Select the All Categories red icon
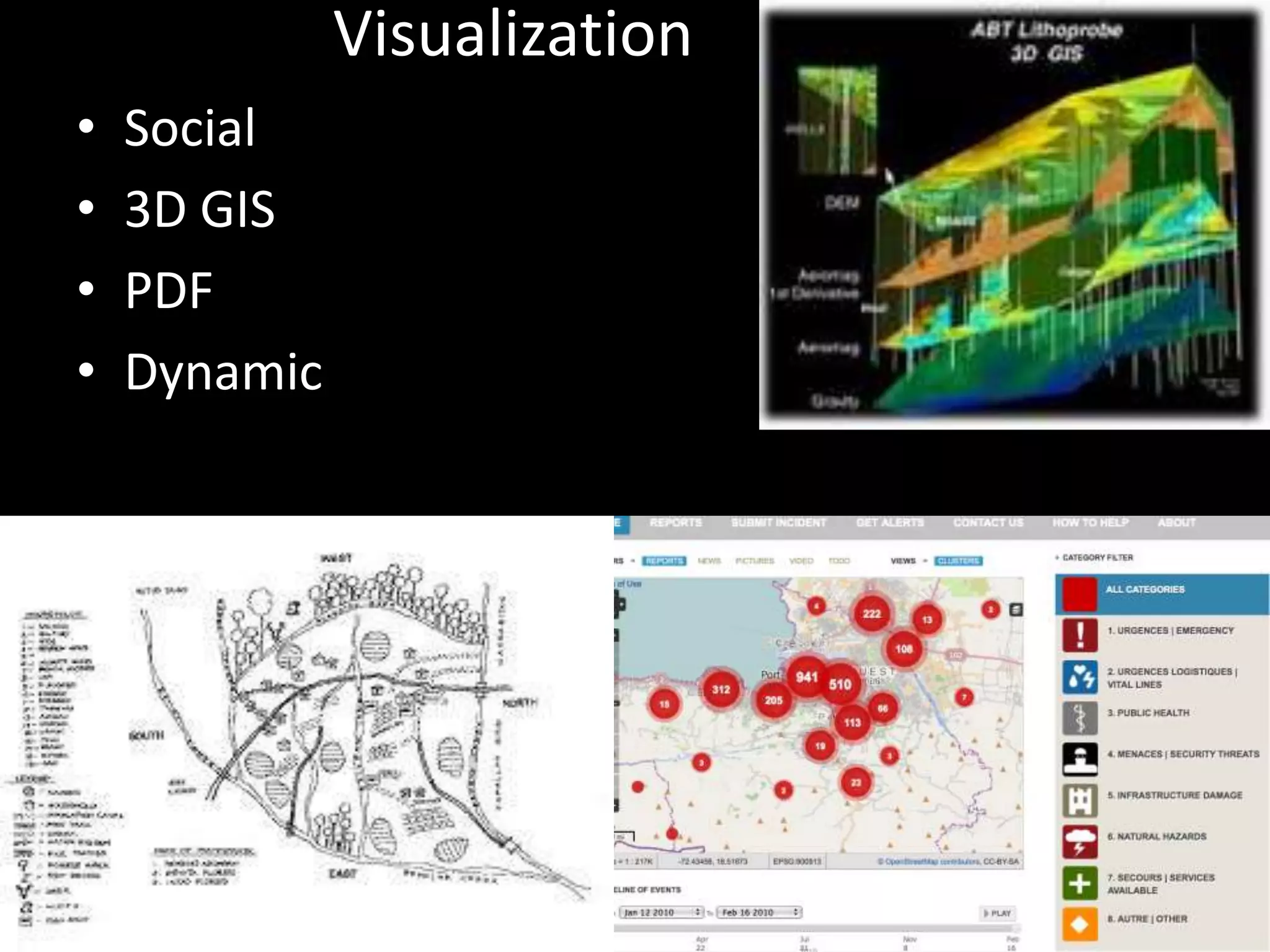The image size is (1270, 952). click(x=1080, y=593)
